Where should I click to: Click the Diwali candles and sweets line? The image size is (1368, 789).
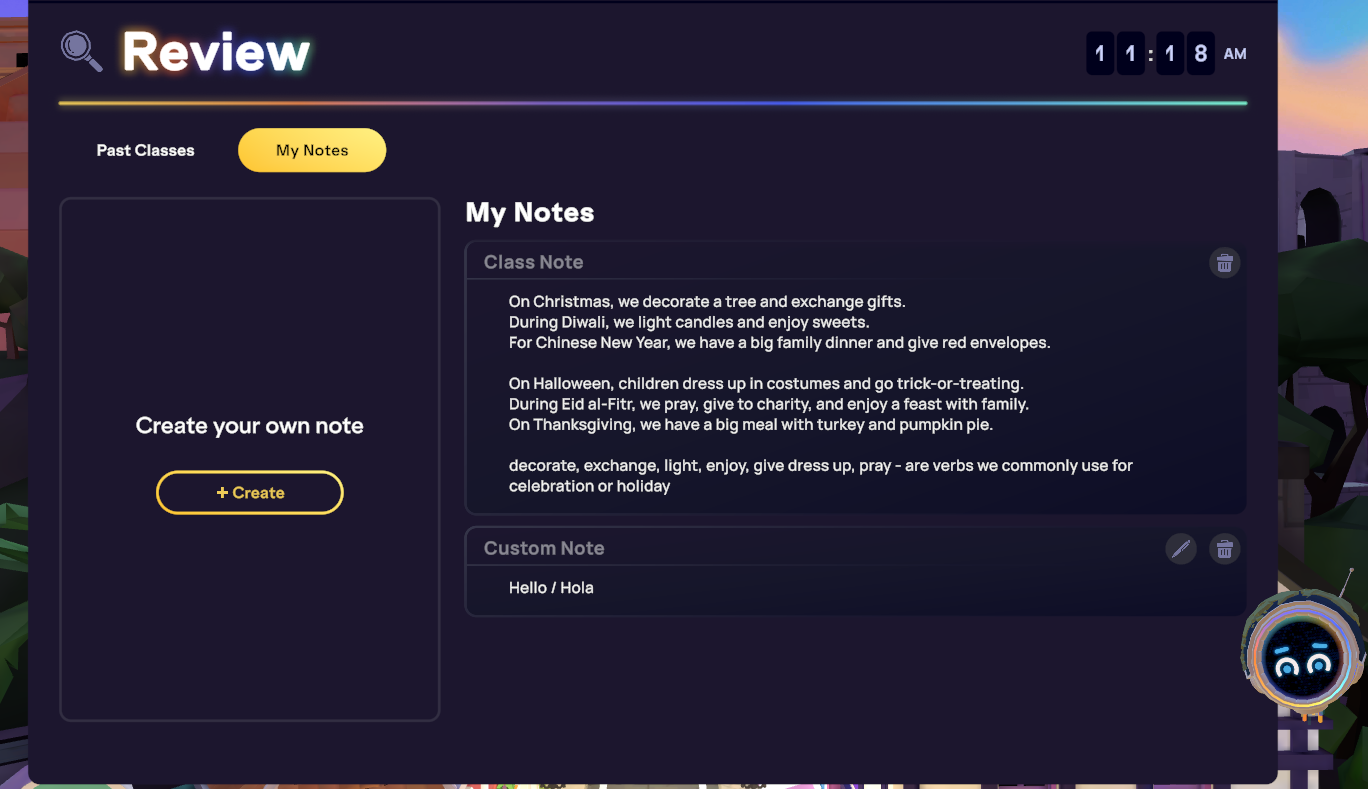pos(688,322)
